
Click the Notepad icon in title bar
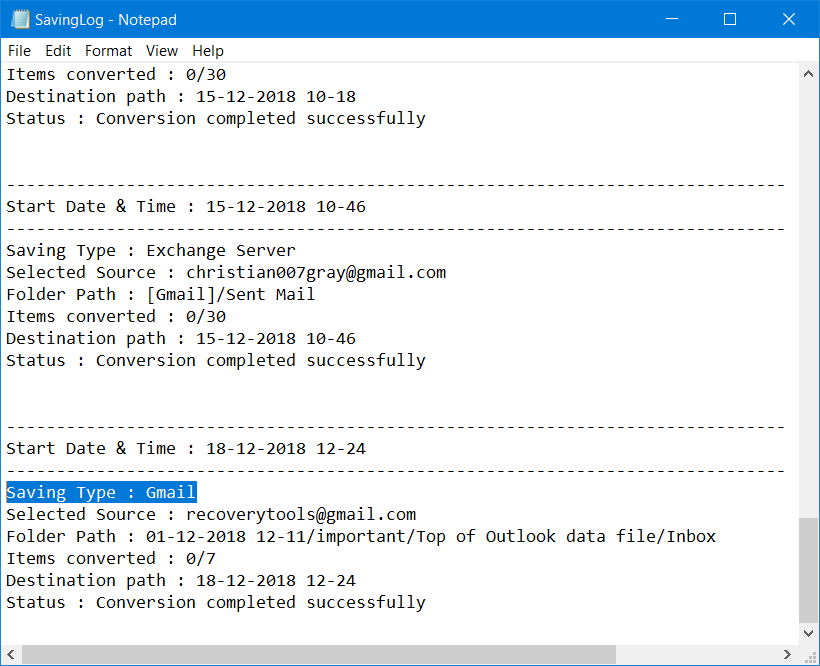20,19
